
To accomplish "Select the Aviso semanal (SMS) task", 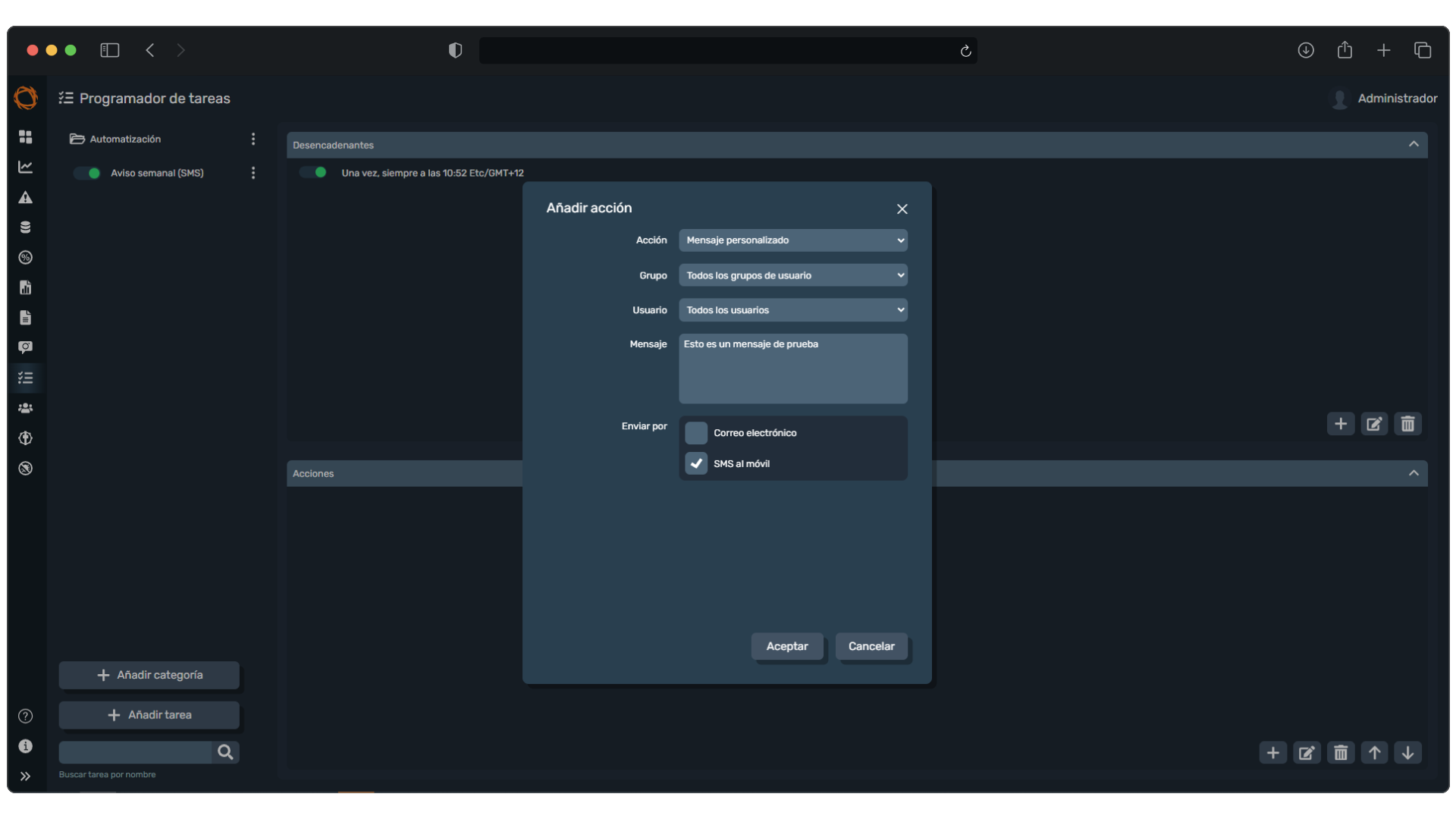I will [157, 173].
